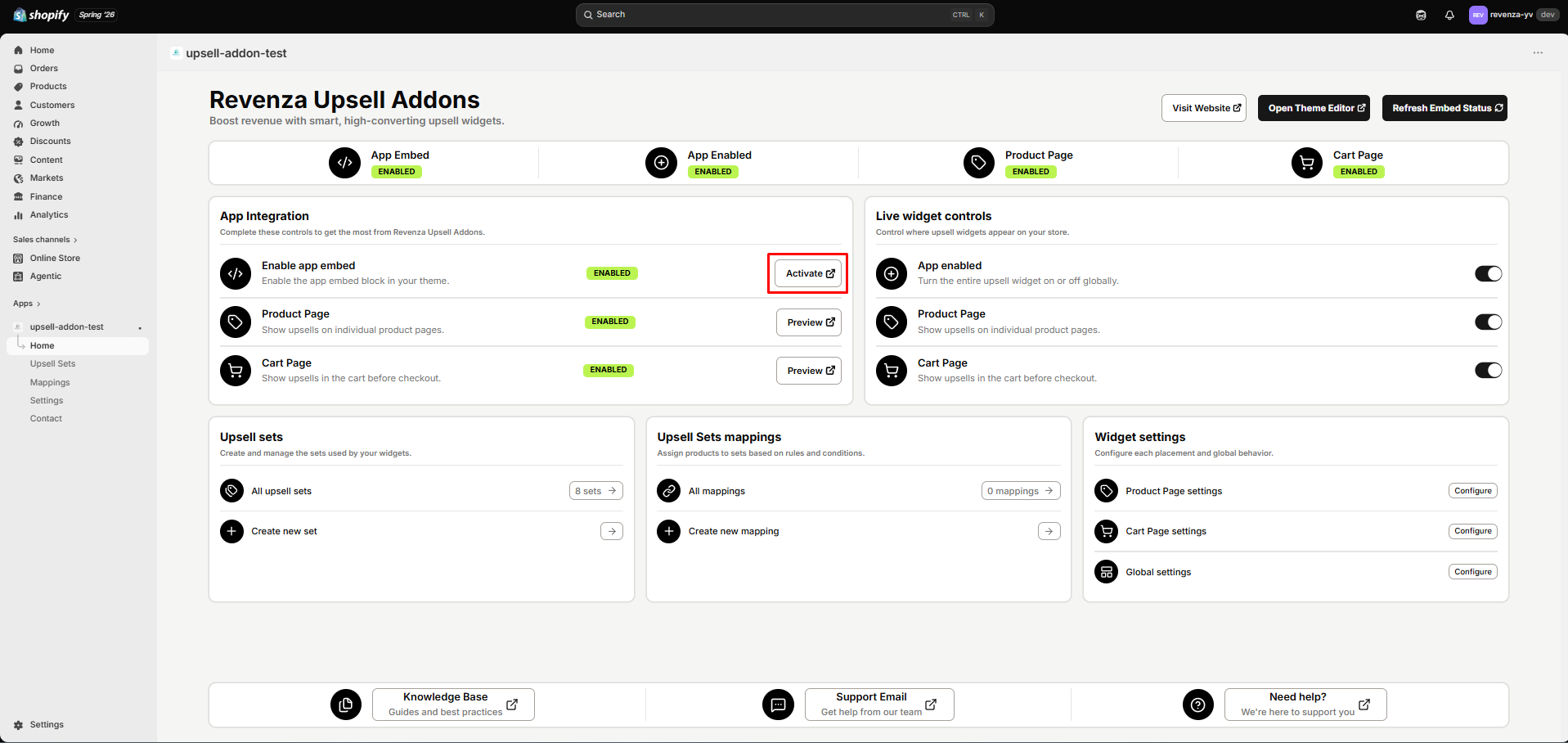Click the Analytics bar chart icon
The width and height of the screenshot is (1568, 743).
18,215
